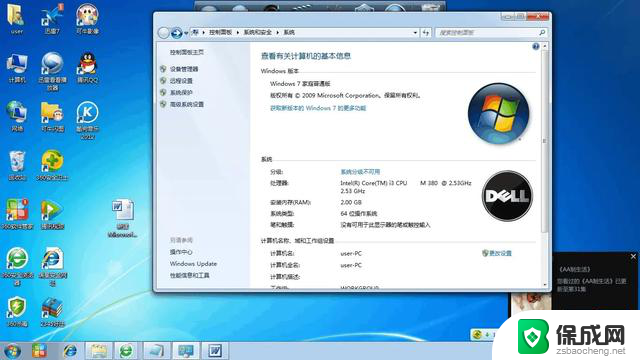Image resolution: width=640 pixels, height=360 pixels.
Task: Click the back navigation arrow button
Action: click(164, 33)
